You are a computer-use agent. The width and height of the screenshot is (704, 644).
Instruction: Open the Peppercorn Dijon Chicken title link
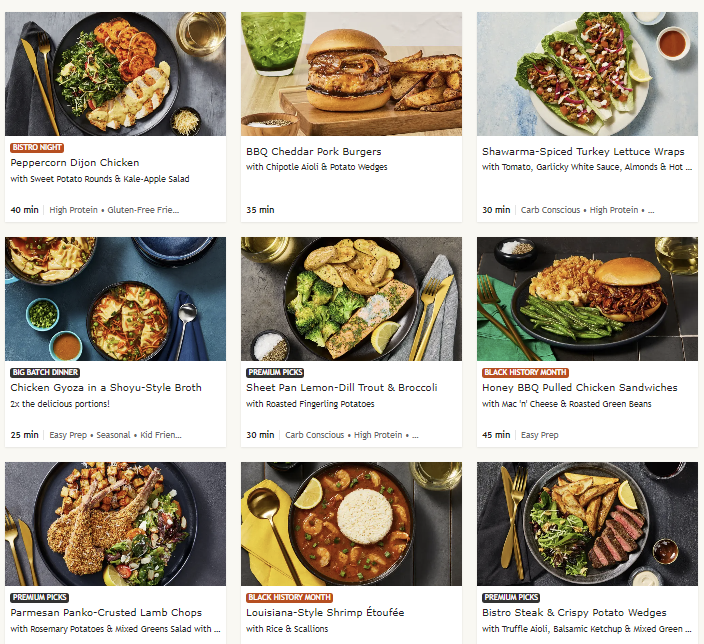point(75,163)
